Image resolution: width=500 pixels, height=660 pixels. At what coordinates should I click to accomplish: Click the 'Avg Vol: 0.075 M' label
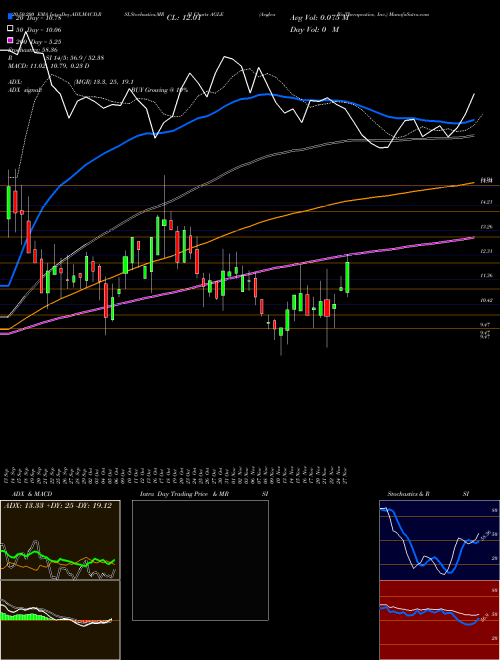pos(319,18)
